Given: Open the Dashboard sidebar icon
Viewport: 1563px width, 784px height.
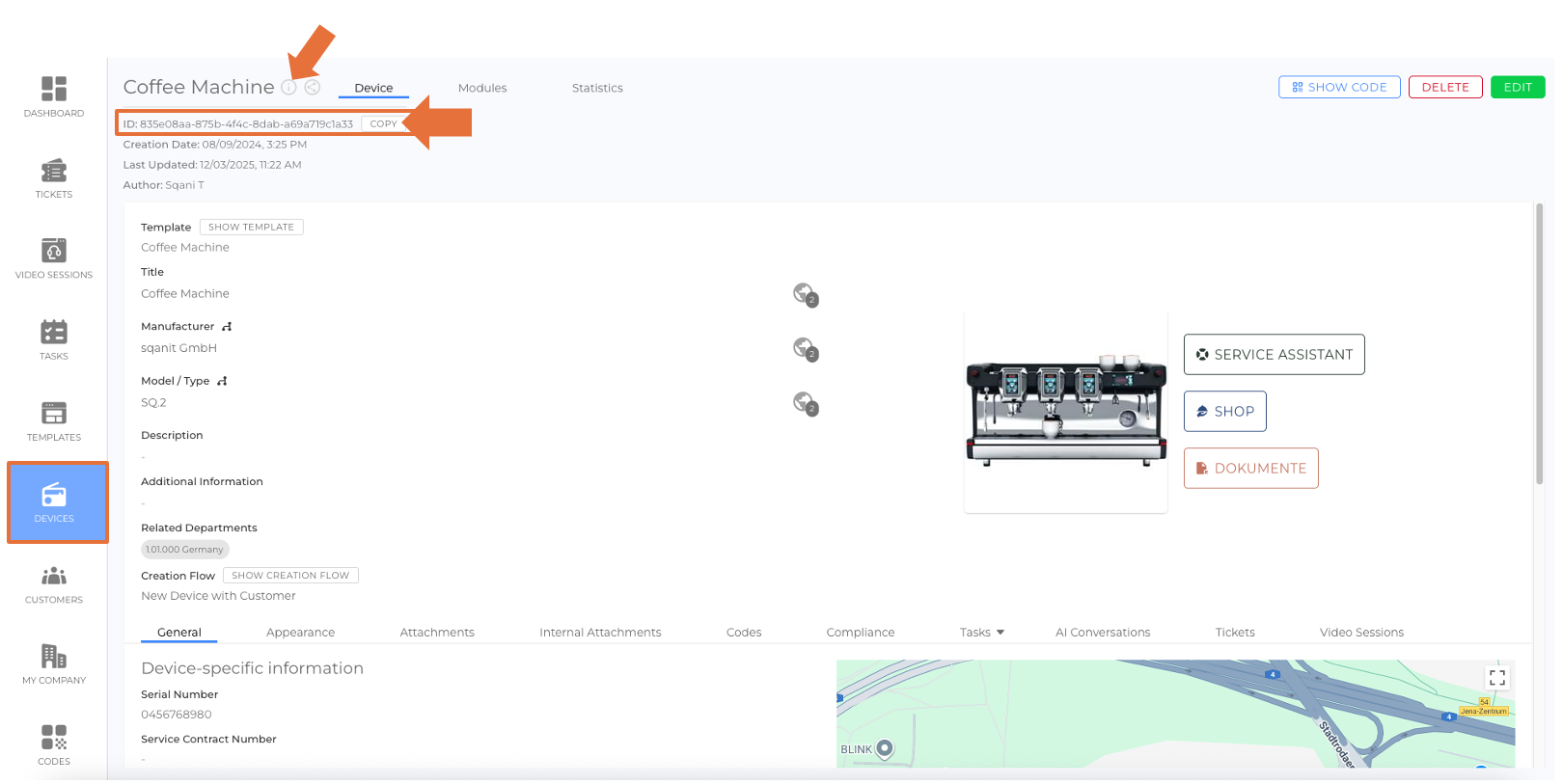Looking at the screenshot, I should coord(54,96).
